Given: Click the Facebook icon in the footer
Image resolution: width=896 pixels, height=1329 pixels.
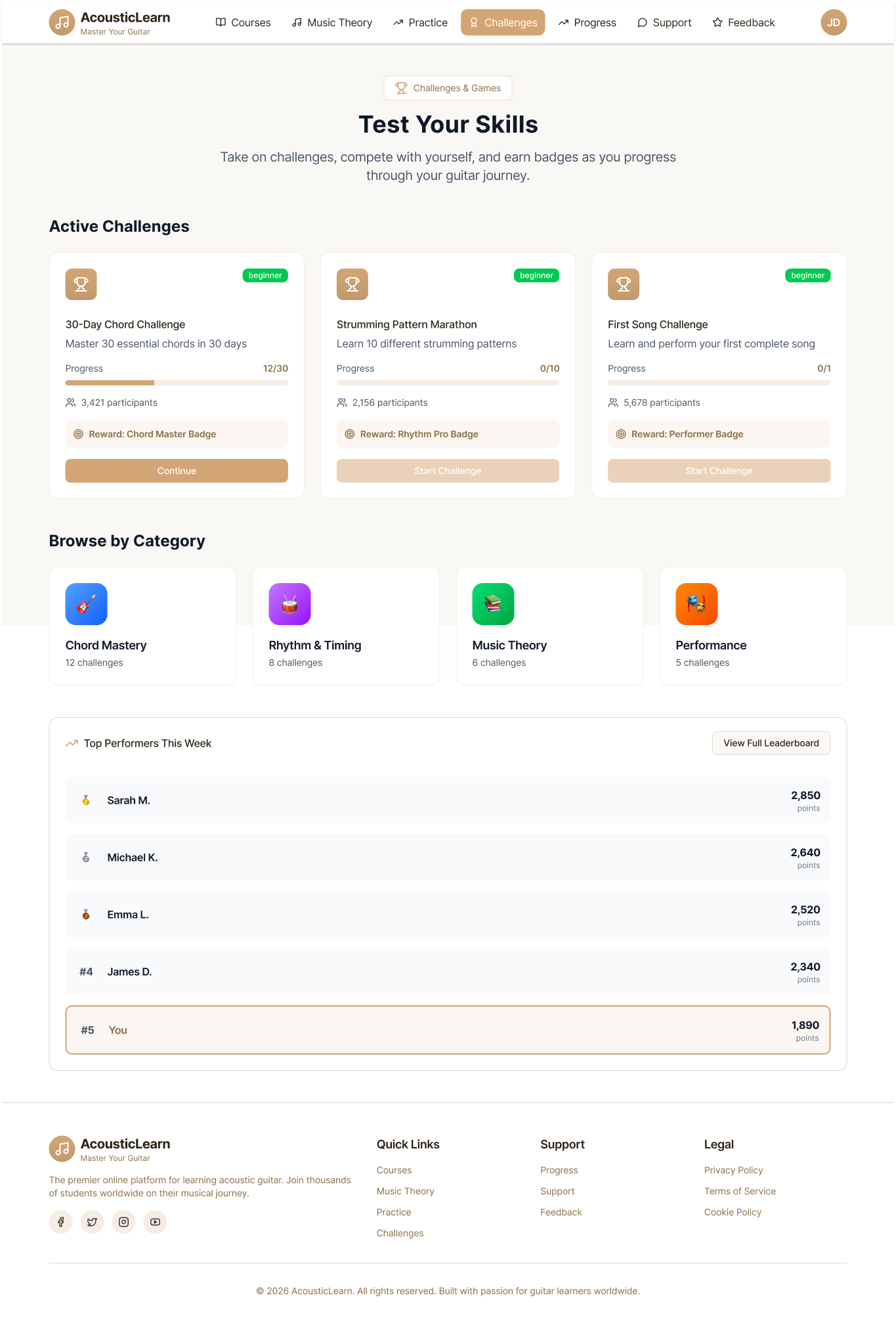Looking at the screenshot, I should coord(61,1222).
